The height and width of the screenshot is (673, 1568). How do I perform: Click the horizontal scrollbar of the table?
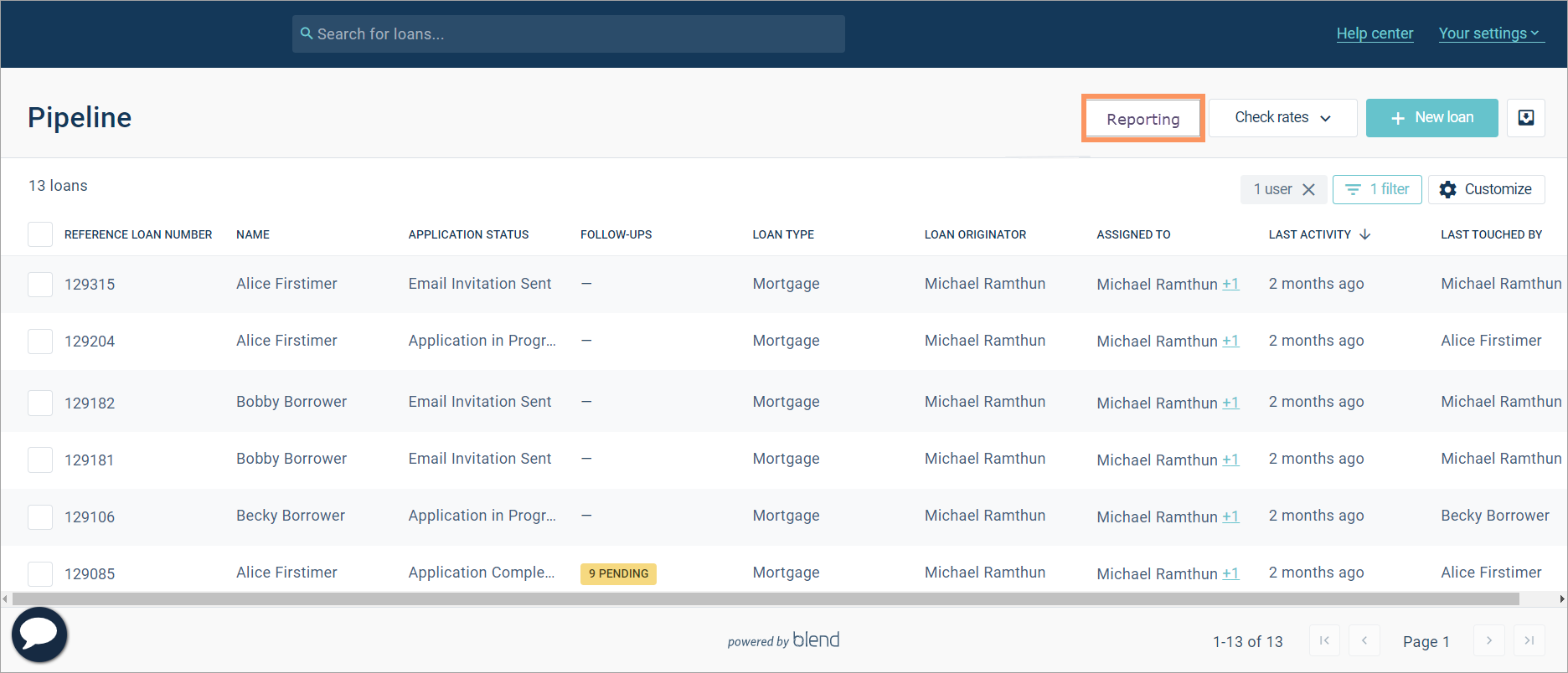coord(766,599)
